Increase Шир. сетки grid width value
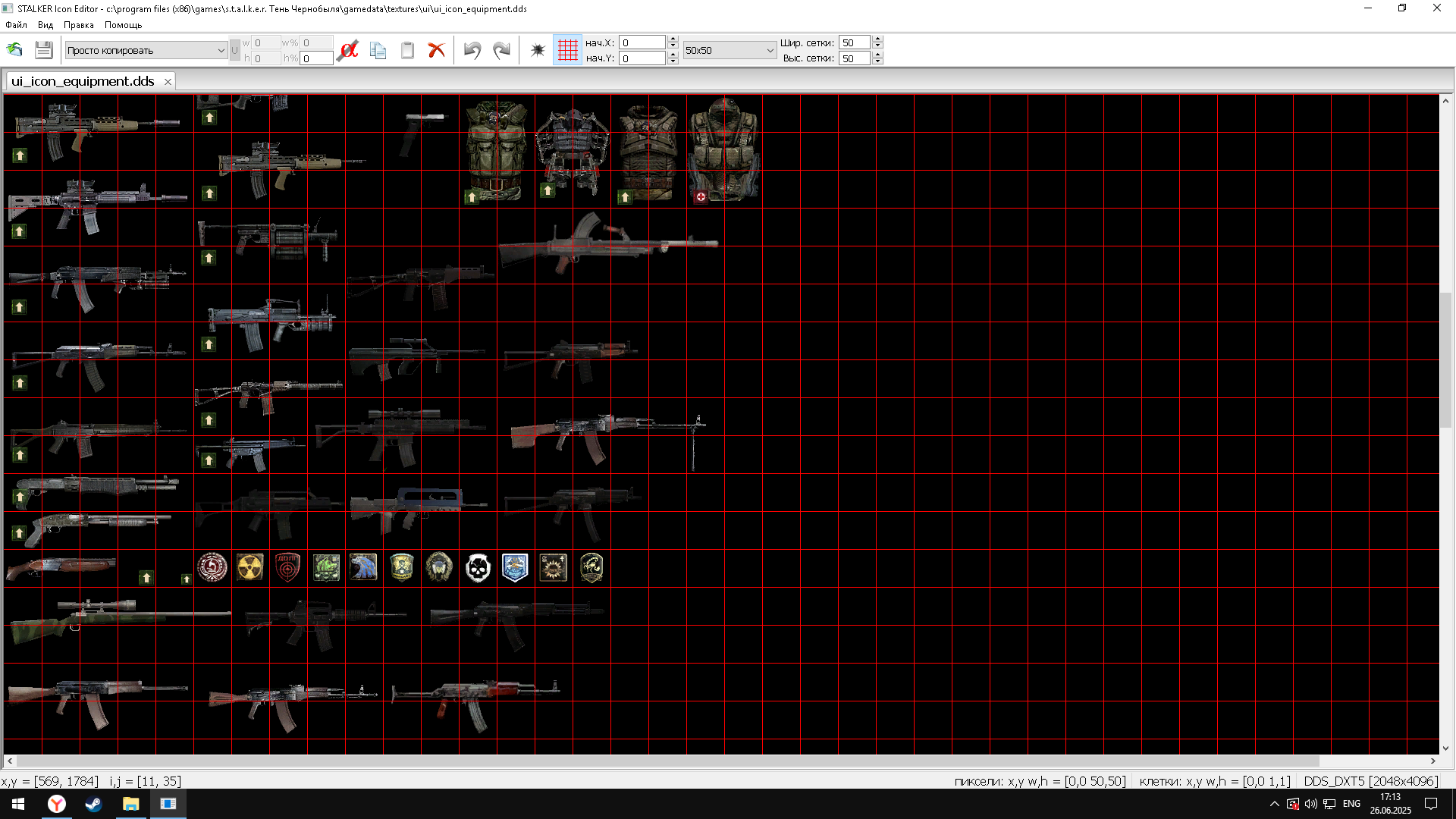Screen dimensions: 1456x819 coord(877,39)
